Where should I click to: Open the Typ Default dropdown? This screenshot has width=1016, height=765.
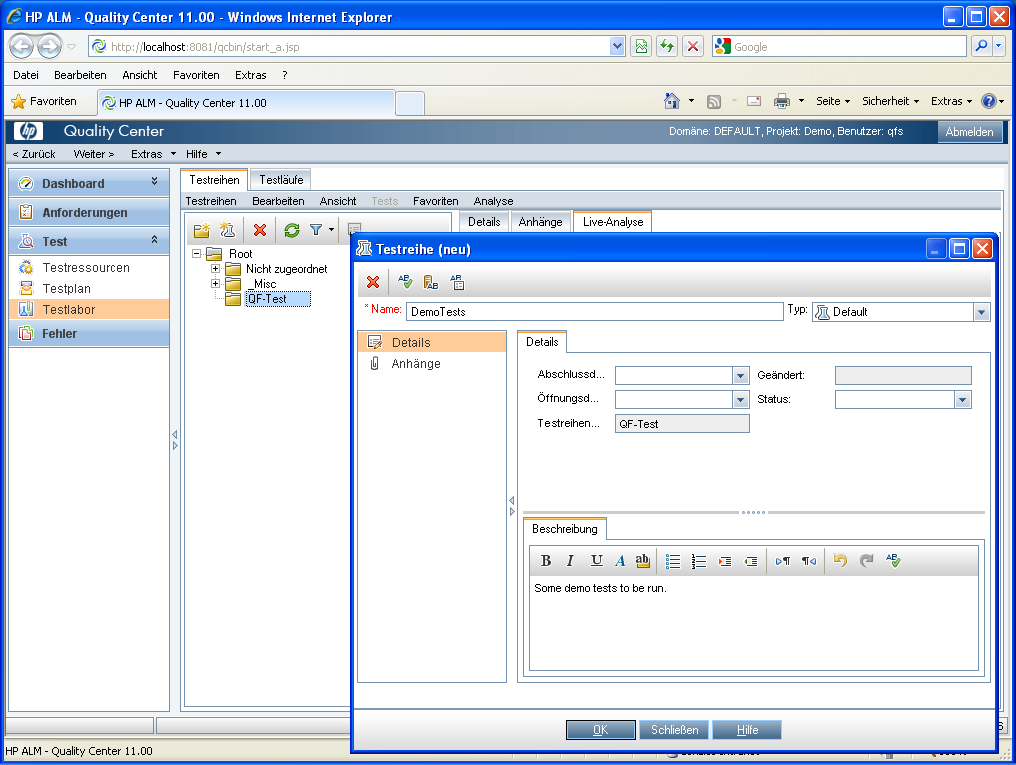pos(982,312)
